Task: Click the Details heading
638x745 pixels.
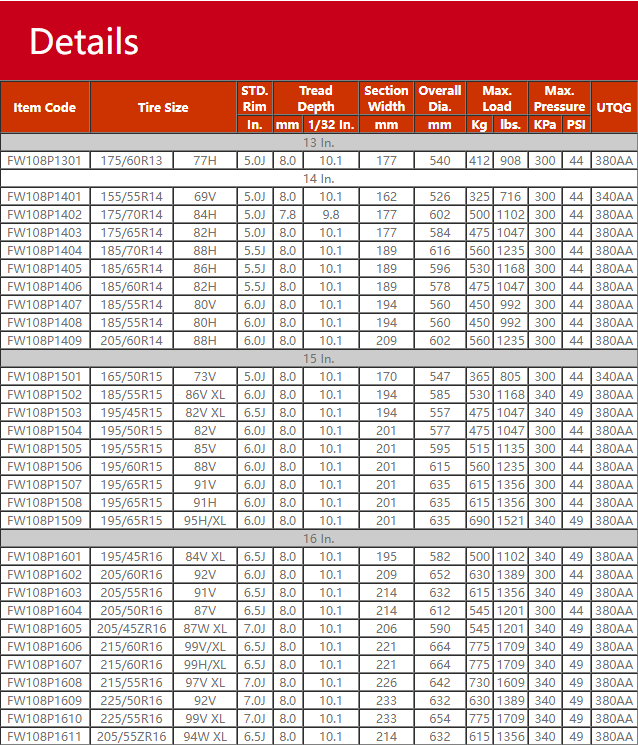Action: tap(84, 41)
